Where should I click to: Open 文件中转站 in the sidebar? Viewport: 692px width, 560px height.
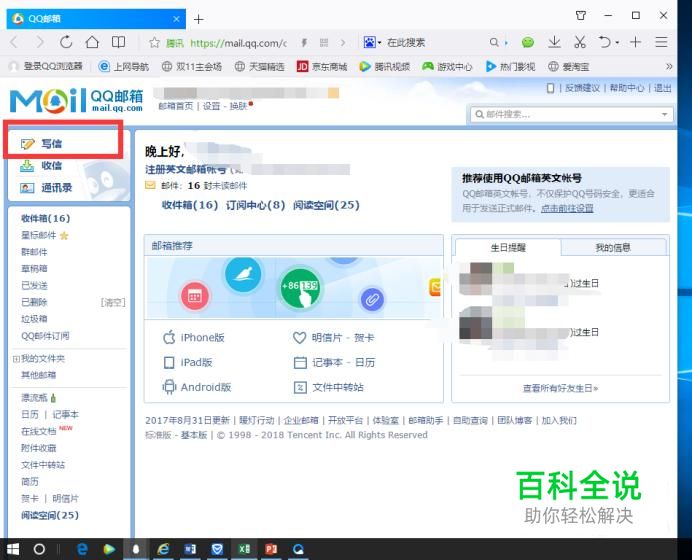point(43,465)
